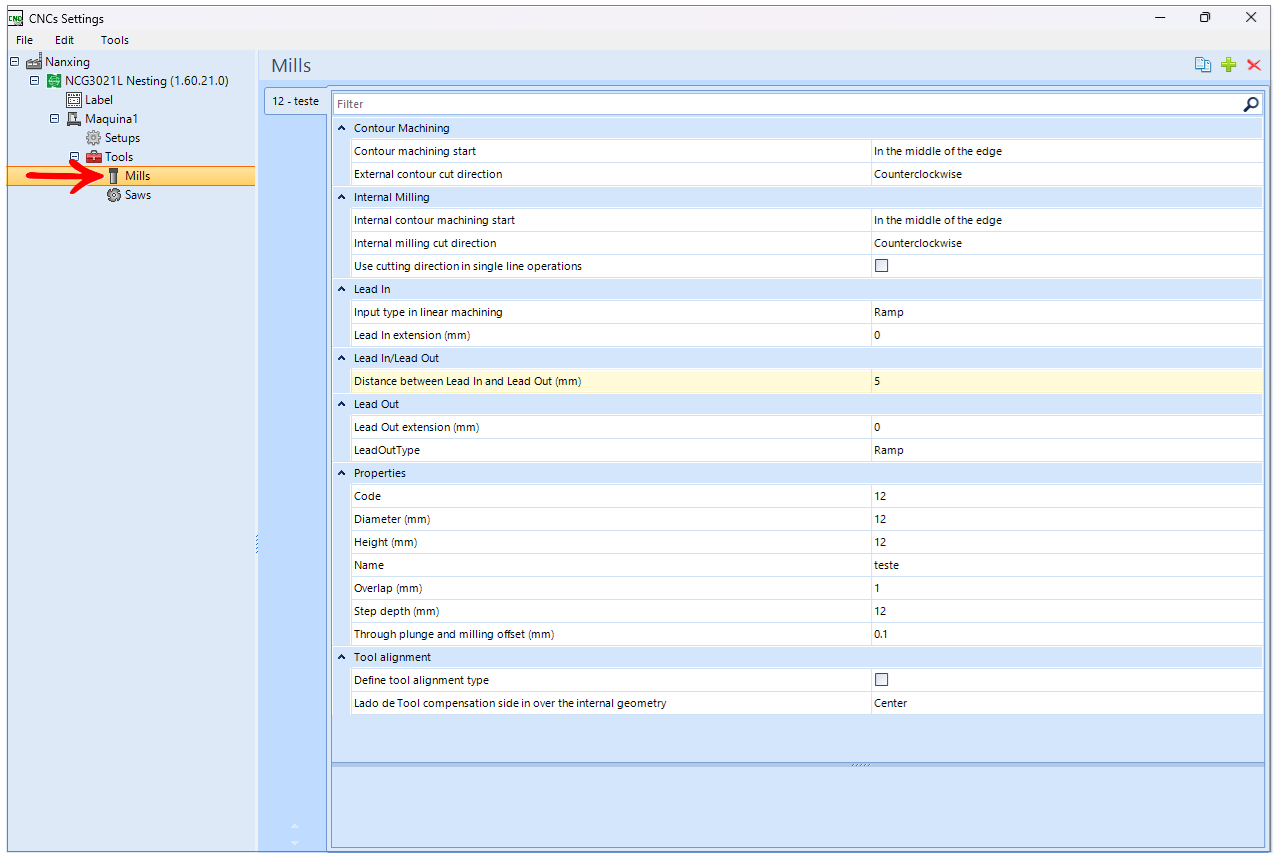Viewport: 1279px width, 857px height.
Task: Change External contour cut direction value
Action: coord(1067,174)
